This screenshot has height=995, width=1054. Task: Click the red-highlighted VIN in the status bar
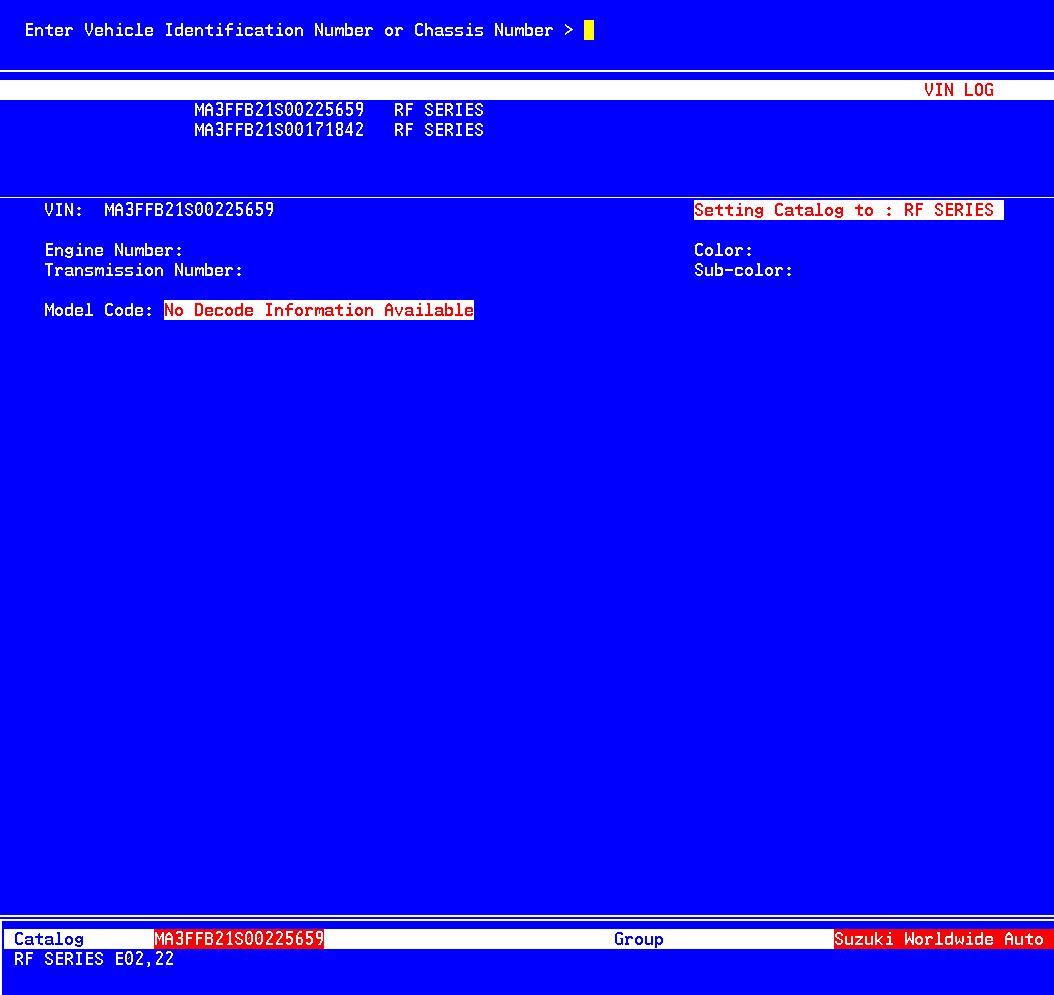239,939
